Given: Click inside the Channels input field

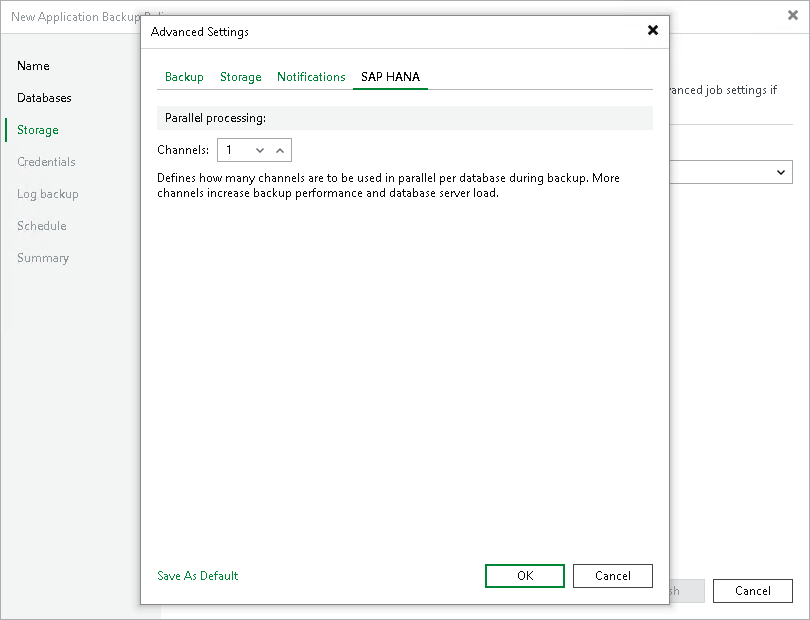Looking at the screenshot, I should (235, 150).
